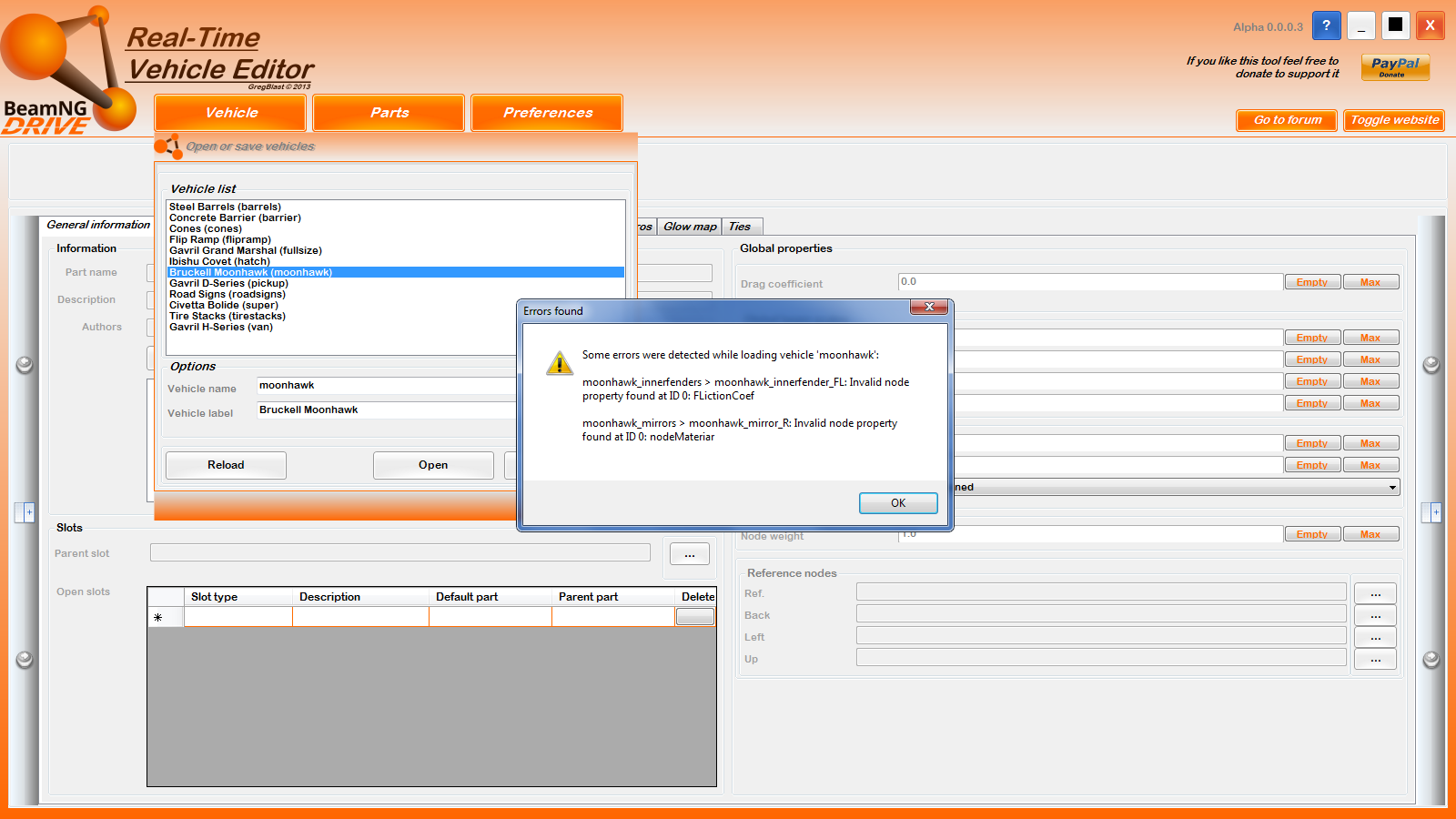The image size is (1456, 819).
Task: Click the browse button for Back node
Action: click(x=1375, y=615)
